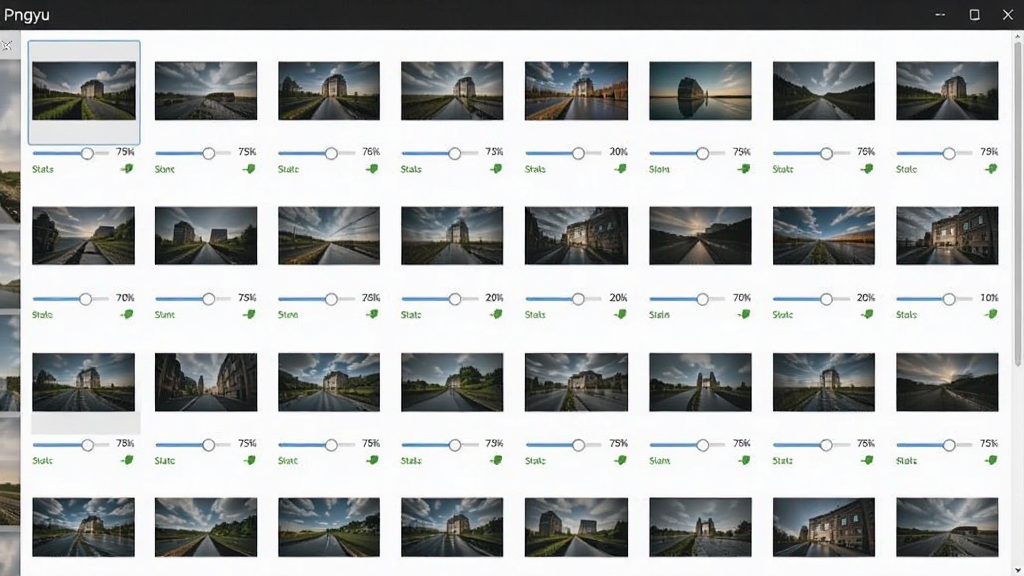1024x576 pixels.
Task: Click the green tag icon under the first-row, fourth-column image
Action: coord(496,169)
